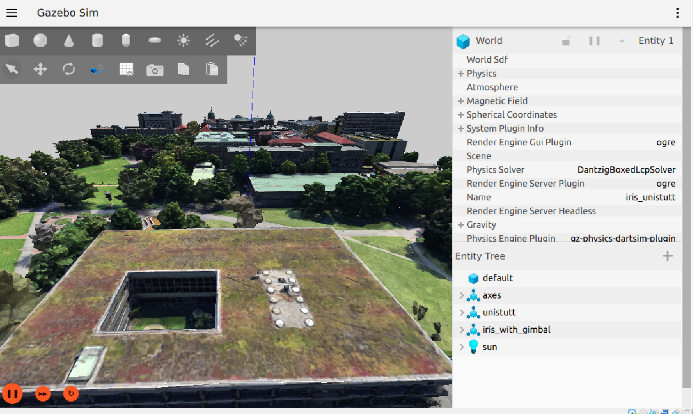Open the grid snap settings icon

[x=126, y=69]
